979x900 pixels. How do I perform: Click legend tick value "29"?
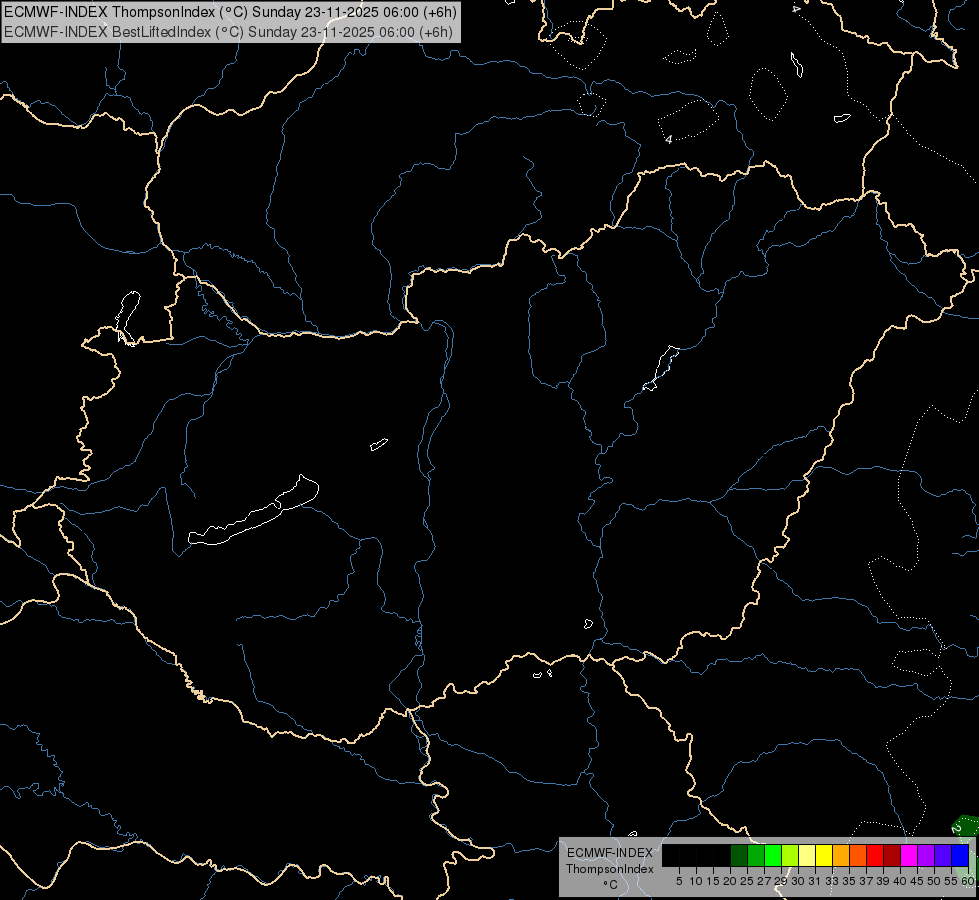[781, 881]
